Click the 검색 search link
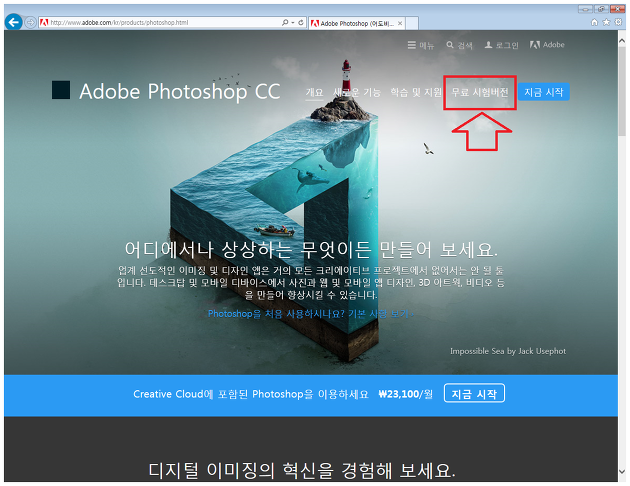Image resolution: width=630 pixels, height=486 pixels. click(459, 45)
